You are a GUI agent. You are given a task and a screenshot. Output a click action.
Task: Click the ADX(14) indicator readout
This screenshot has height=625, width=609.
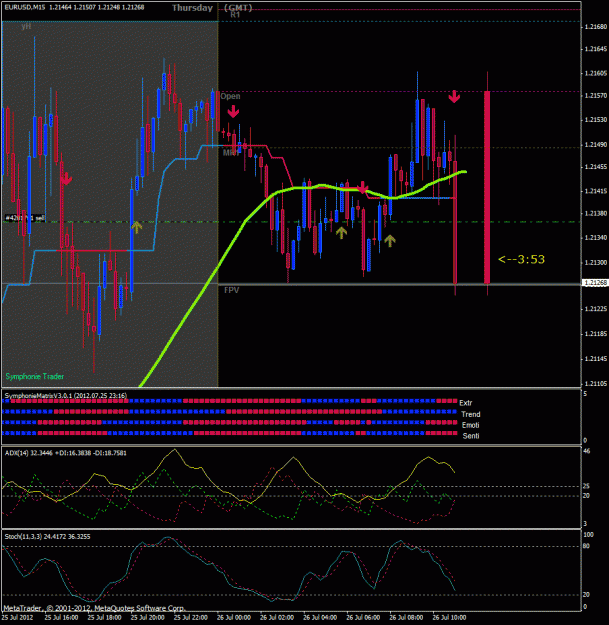(x=66, y=453)
